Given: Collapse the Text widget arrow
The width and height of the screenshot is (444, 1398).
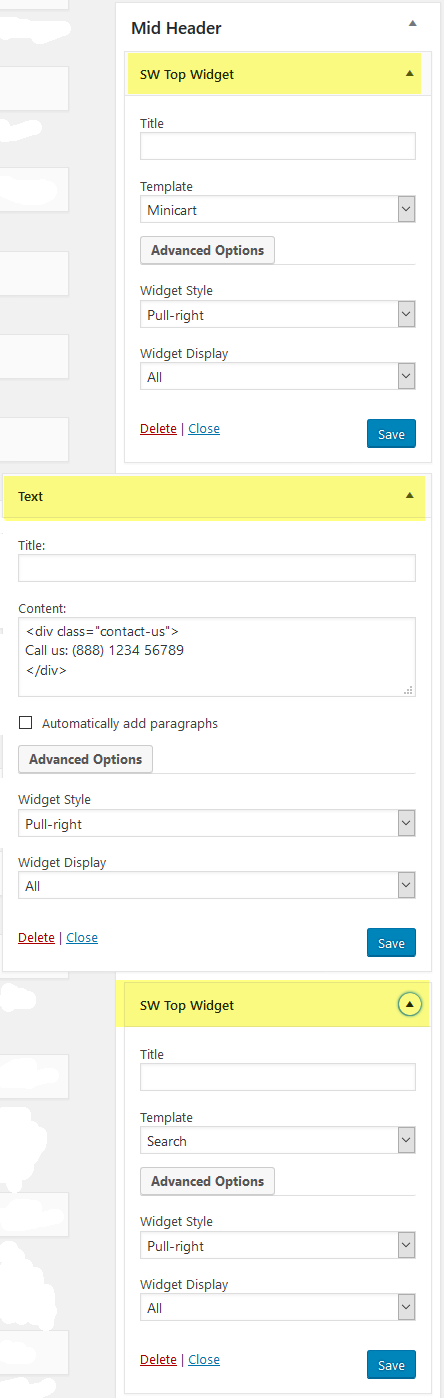Looking at the screenshot, I should (x=409, y=496).
